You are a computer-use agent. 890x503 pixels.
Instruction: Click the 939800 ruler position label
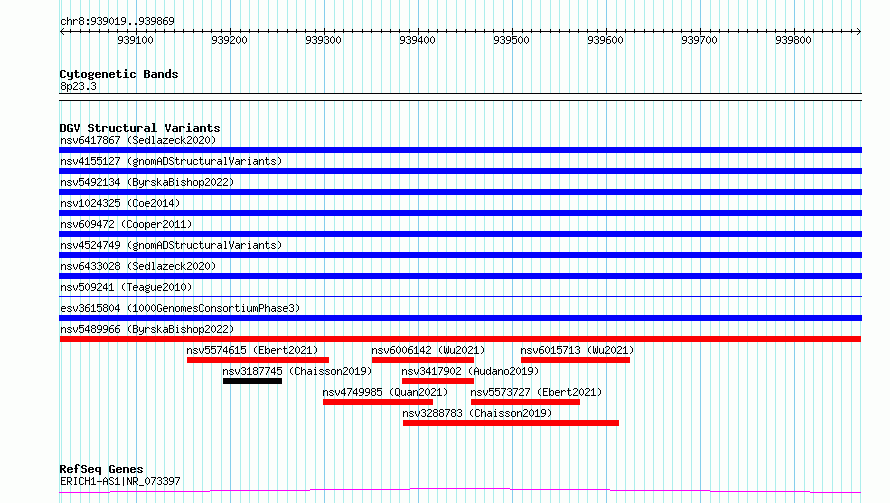click(x=794, y=40)
